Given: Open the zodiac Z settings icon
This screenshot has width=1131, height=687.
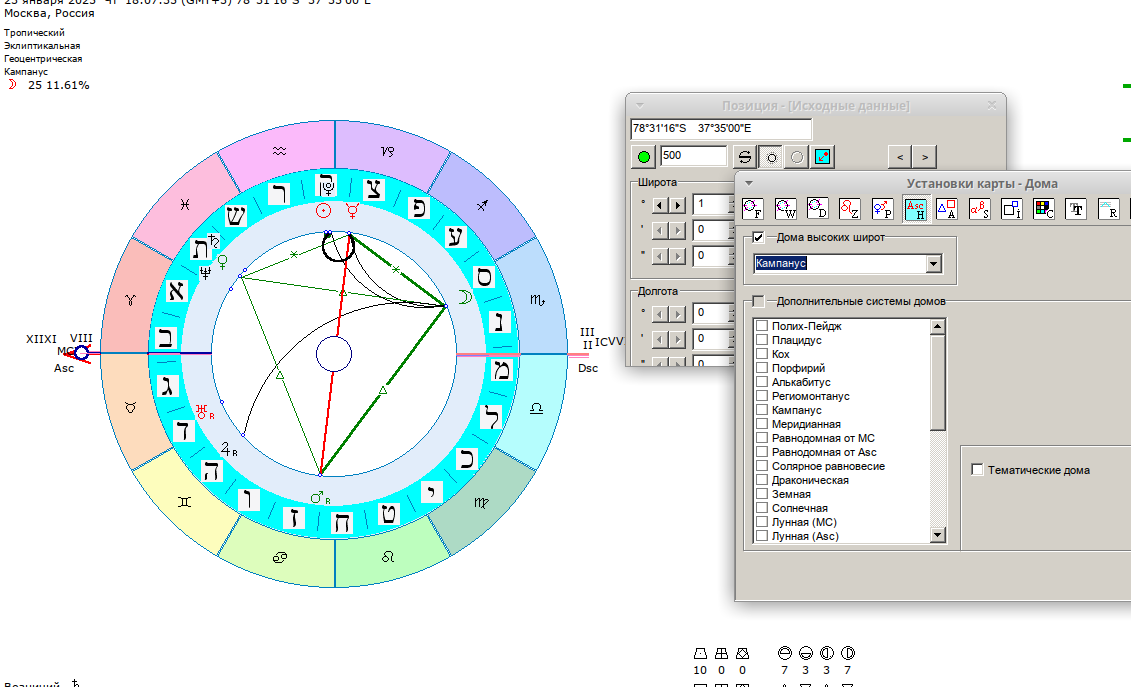Looking at the screenshot, I should [850, 209].
